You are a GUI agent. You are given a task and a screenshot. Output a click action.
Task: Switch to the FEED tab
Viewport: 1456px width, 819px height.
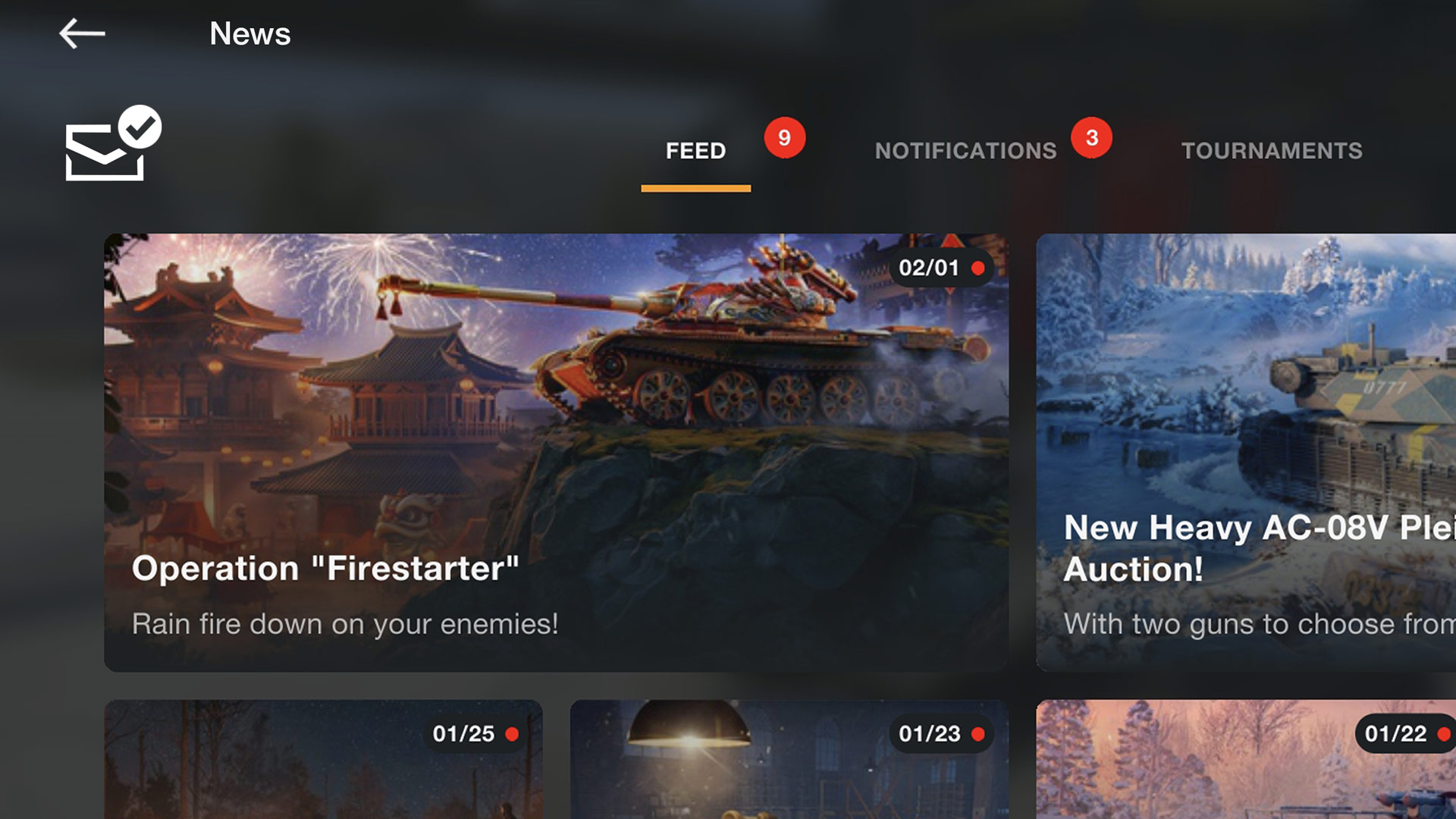click(695, 151)
